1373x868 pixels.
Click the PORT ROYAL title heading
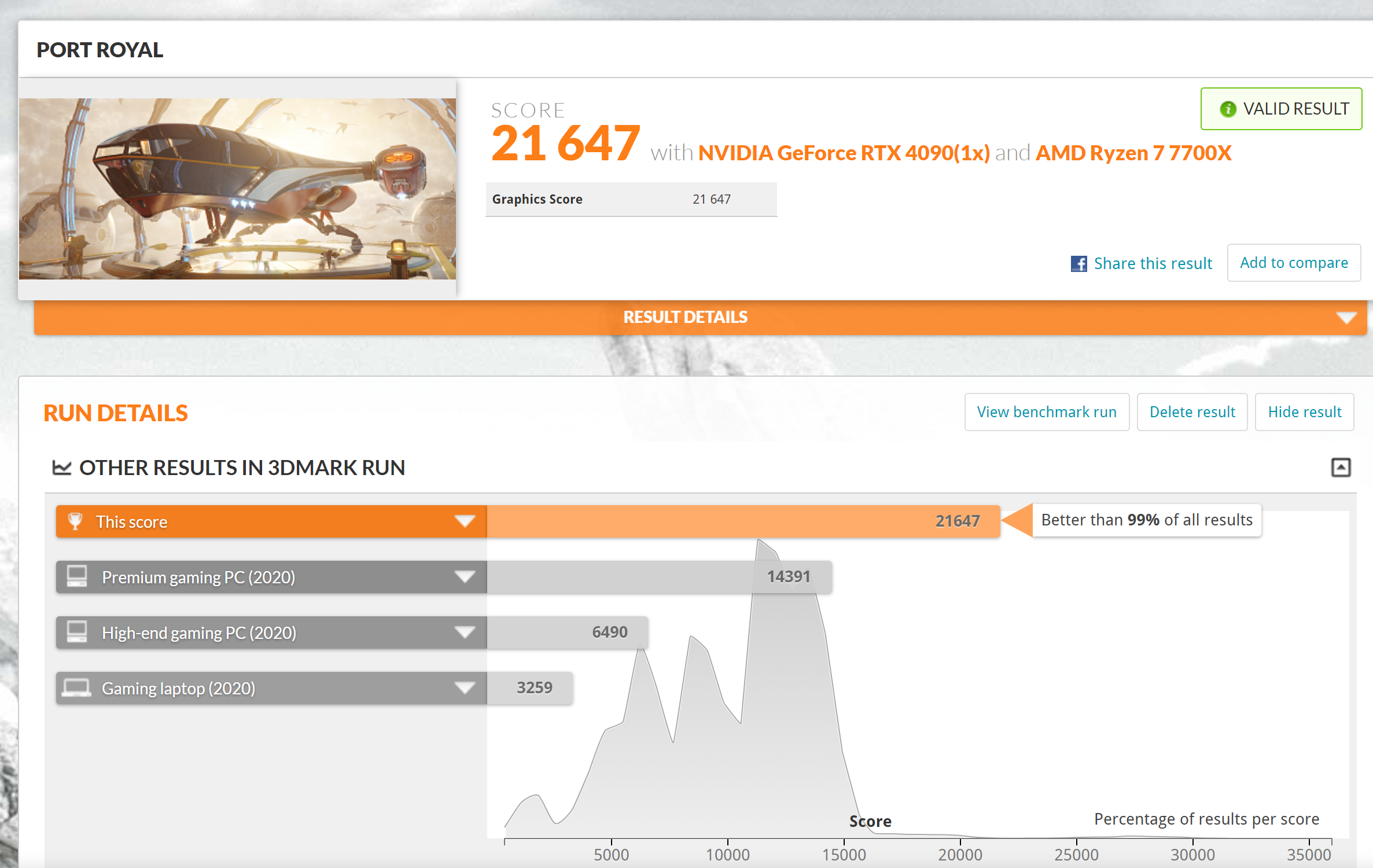pos(100,50)
